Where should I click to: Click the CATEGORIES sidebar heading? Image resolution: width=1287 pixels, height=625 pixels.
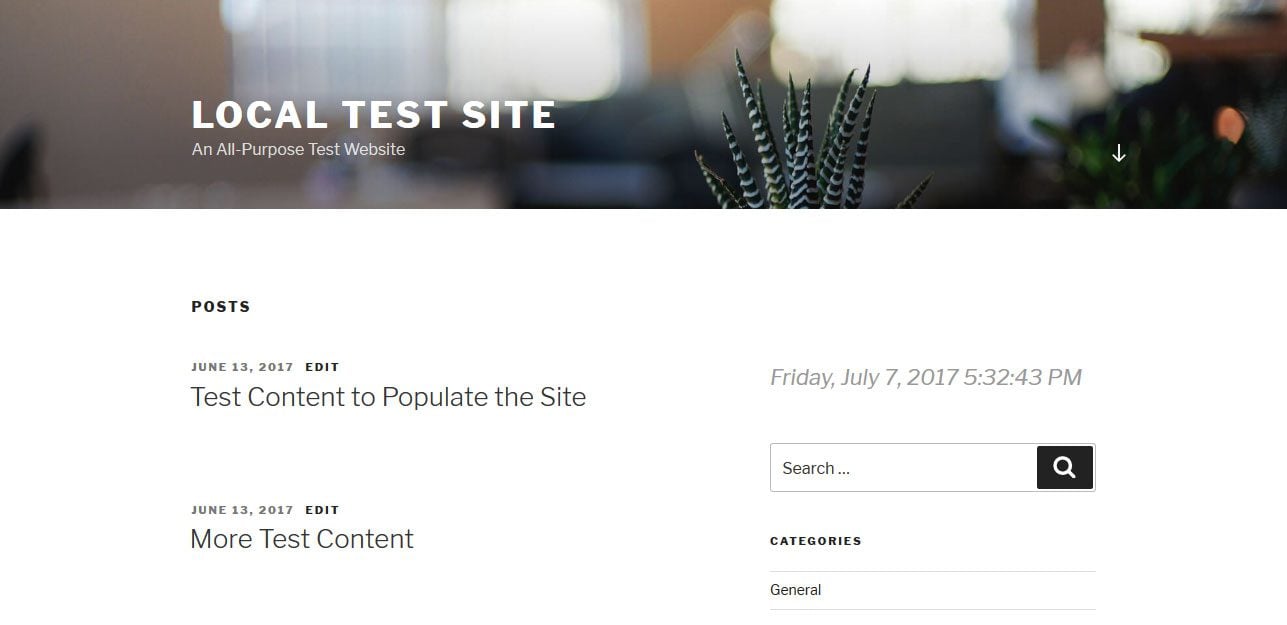(816, 541)
